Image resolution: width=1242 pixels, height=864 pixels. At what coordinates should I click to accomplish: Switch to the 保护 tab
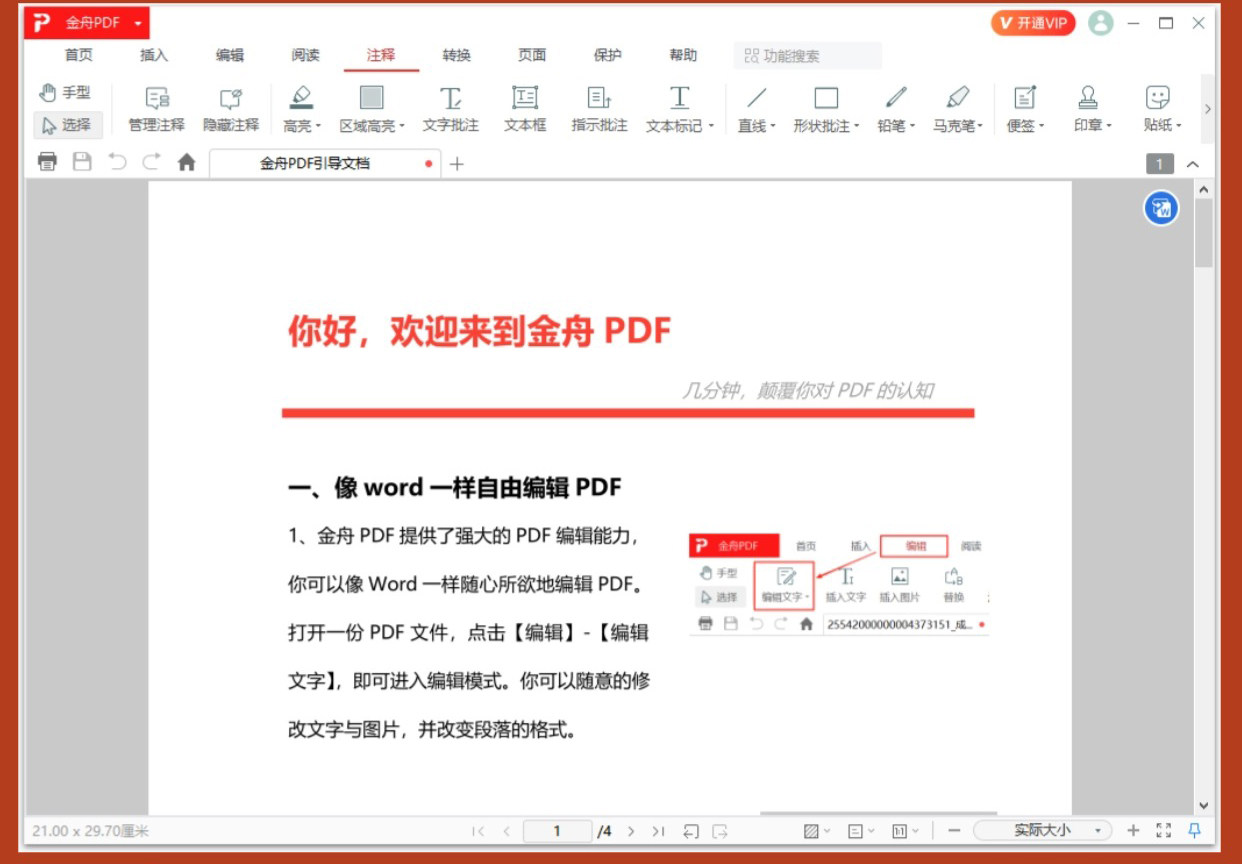point(608,55)
